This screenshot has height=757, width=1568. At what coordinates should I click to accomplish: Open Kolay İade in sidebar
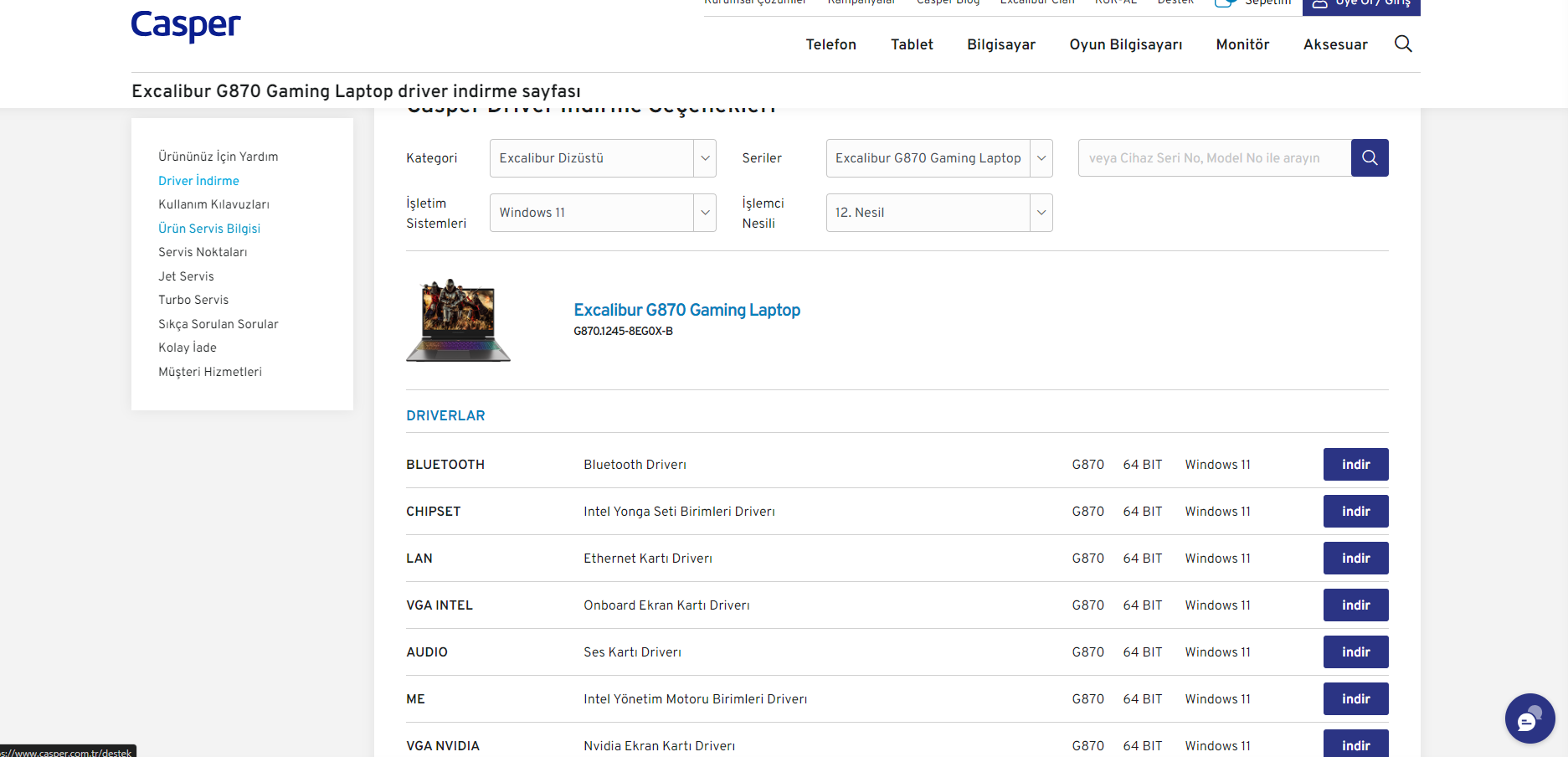coord(188,348)
